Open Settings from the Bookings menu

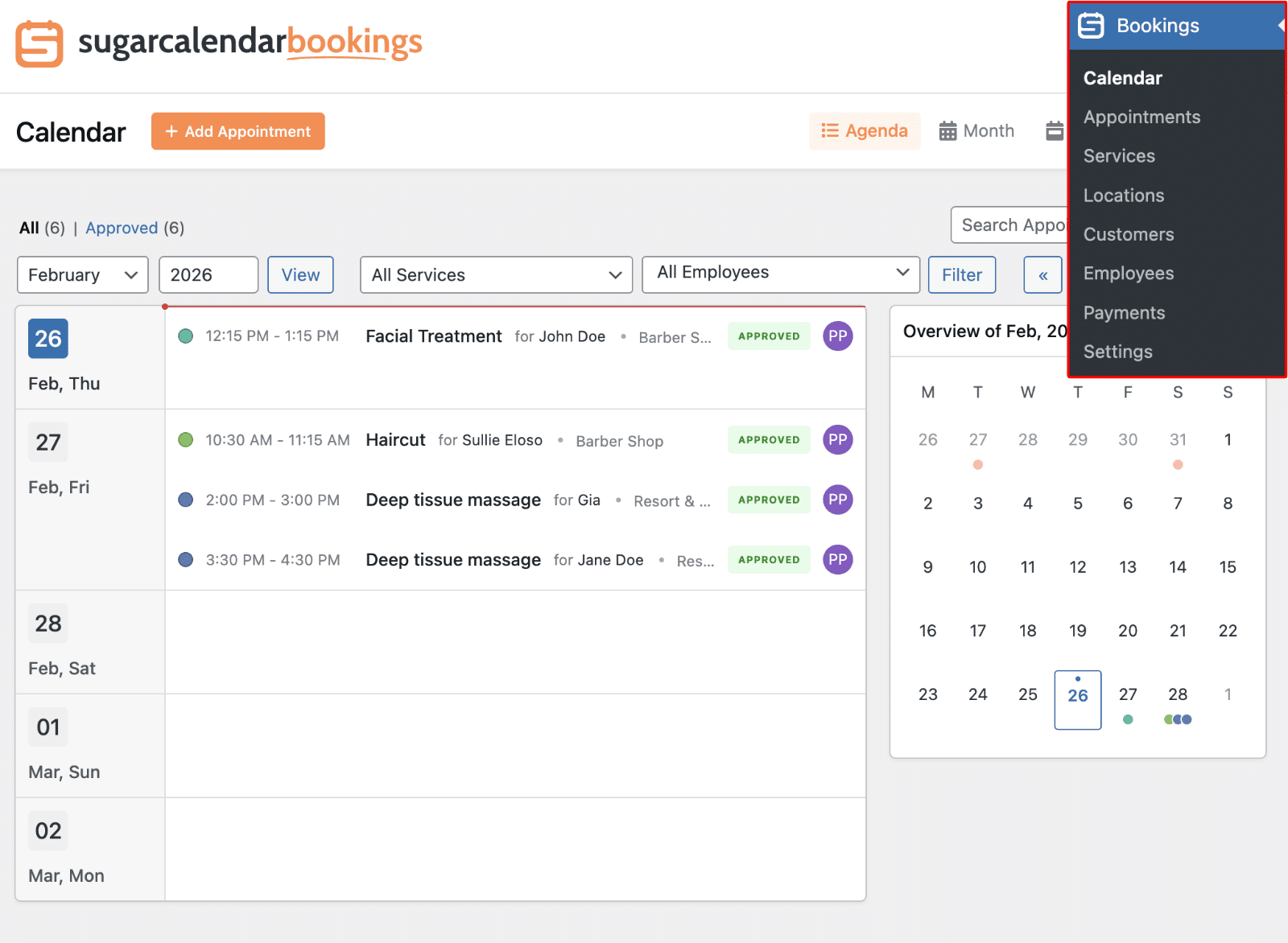pos(1118,352)
